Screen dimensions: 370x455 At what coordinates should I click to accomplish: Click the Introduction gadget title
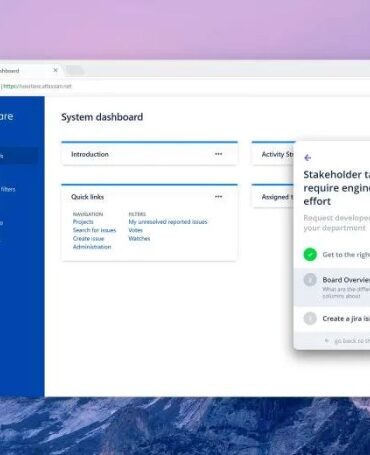click(90, 154)
